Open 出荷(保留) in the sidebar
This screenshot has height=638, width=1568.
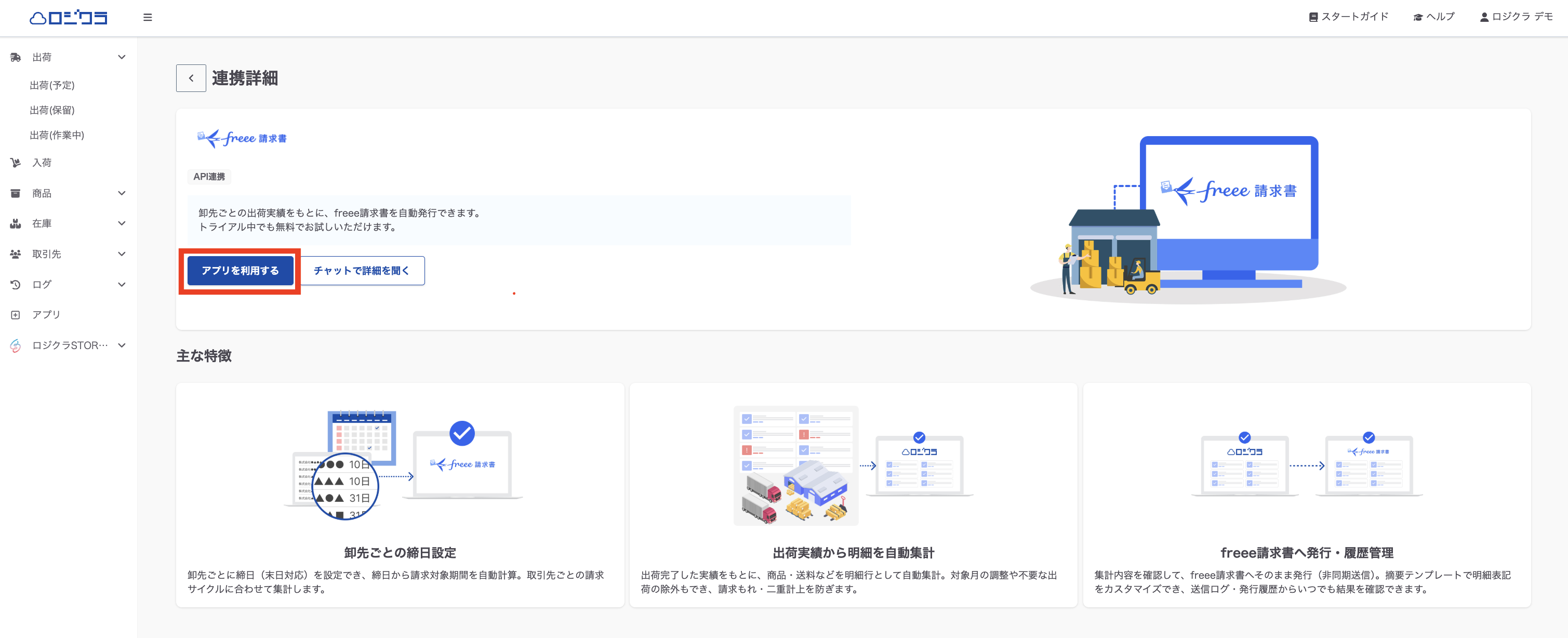[x=52, y=110]
